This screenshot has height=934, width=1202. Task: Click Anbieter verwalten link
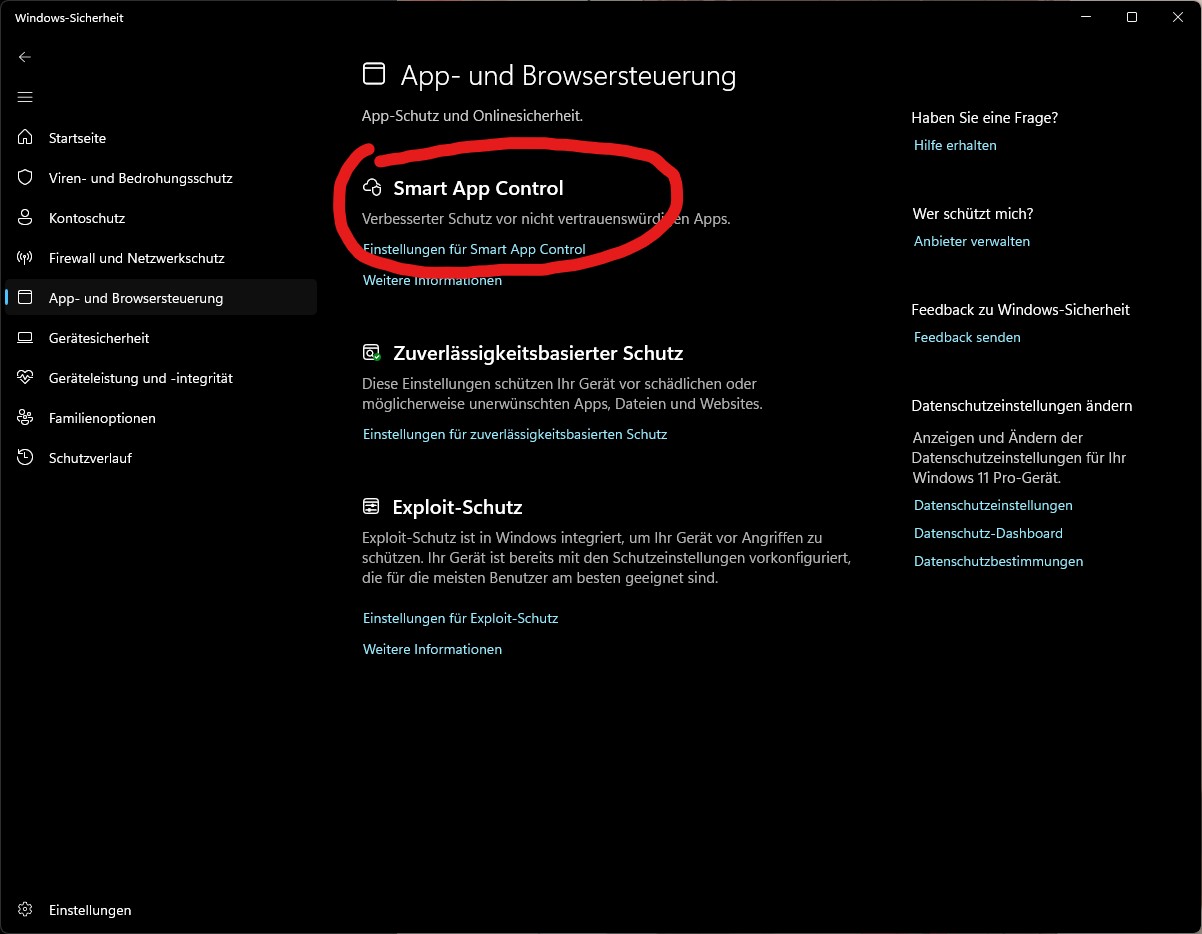click(972, 241)
